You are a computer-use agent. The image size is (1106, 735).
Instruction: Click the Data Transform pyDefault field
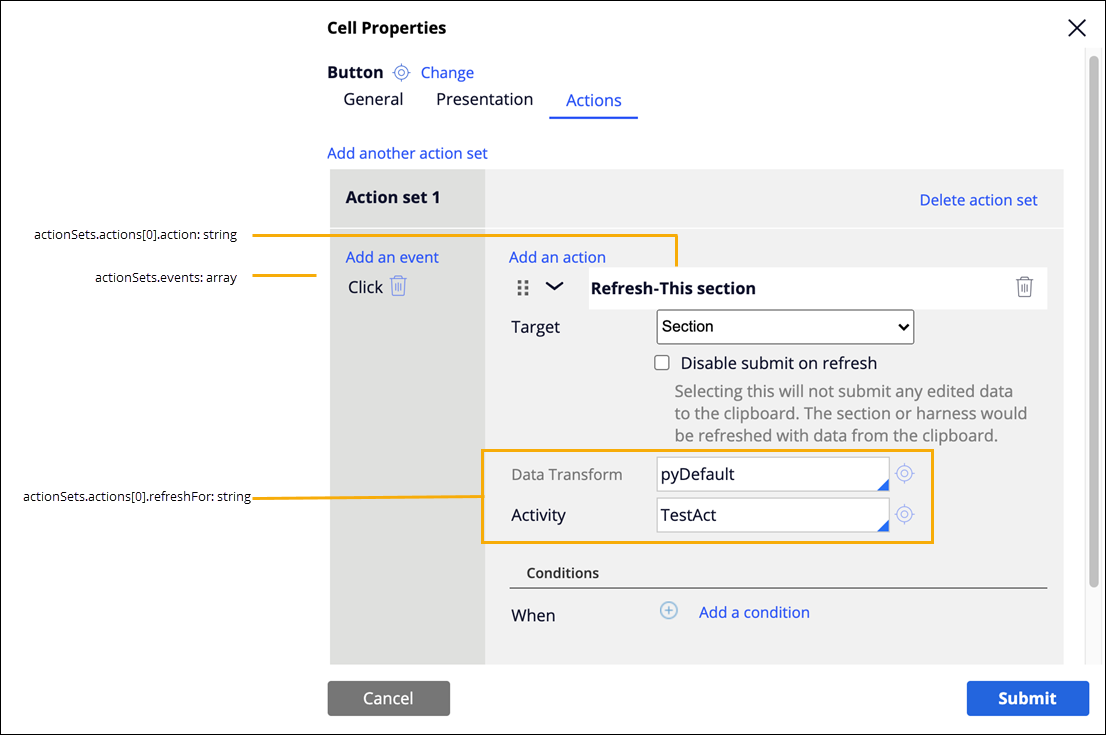tap(772, 475)
